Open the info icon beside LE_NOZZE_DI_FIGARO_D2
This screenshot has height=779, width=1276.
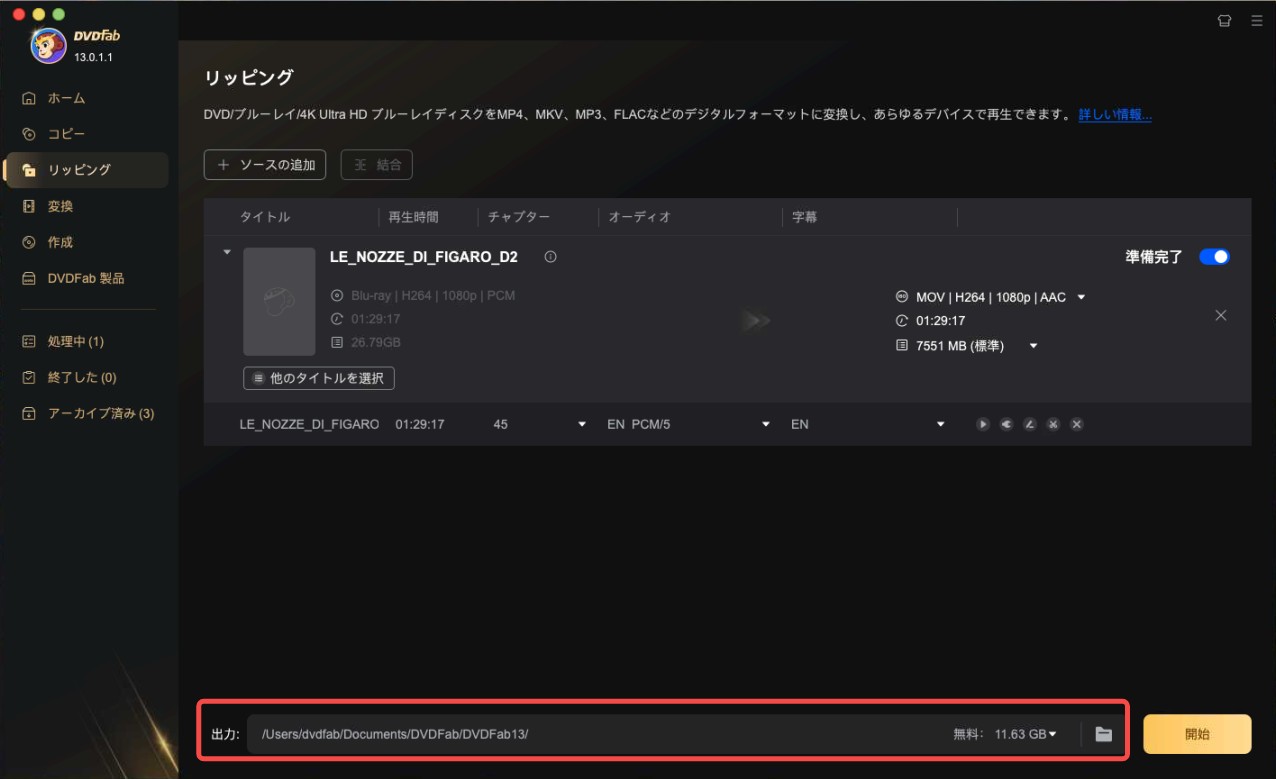pos(550,257)
